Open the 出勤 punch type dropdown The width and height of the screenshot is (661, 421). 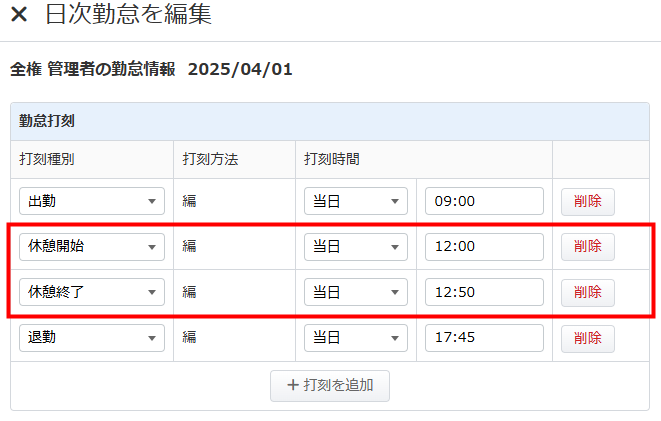point(92,201)
